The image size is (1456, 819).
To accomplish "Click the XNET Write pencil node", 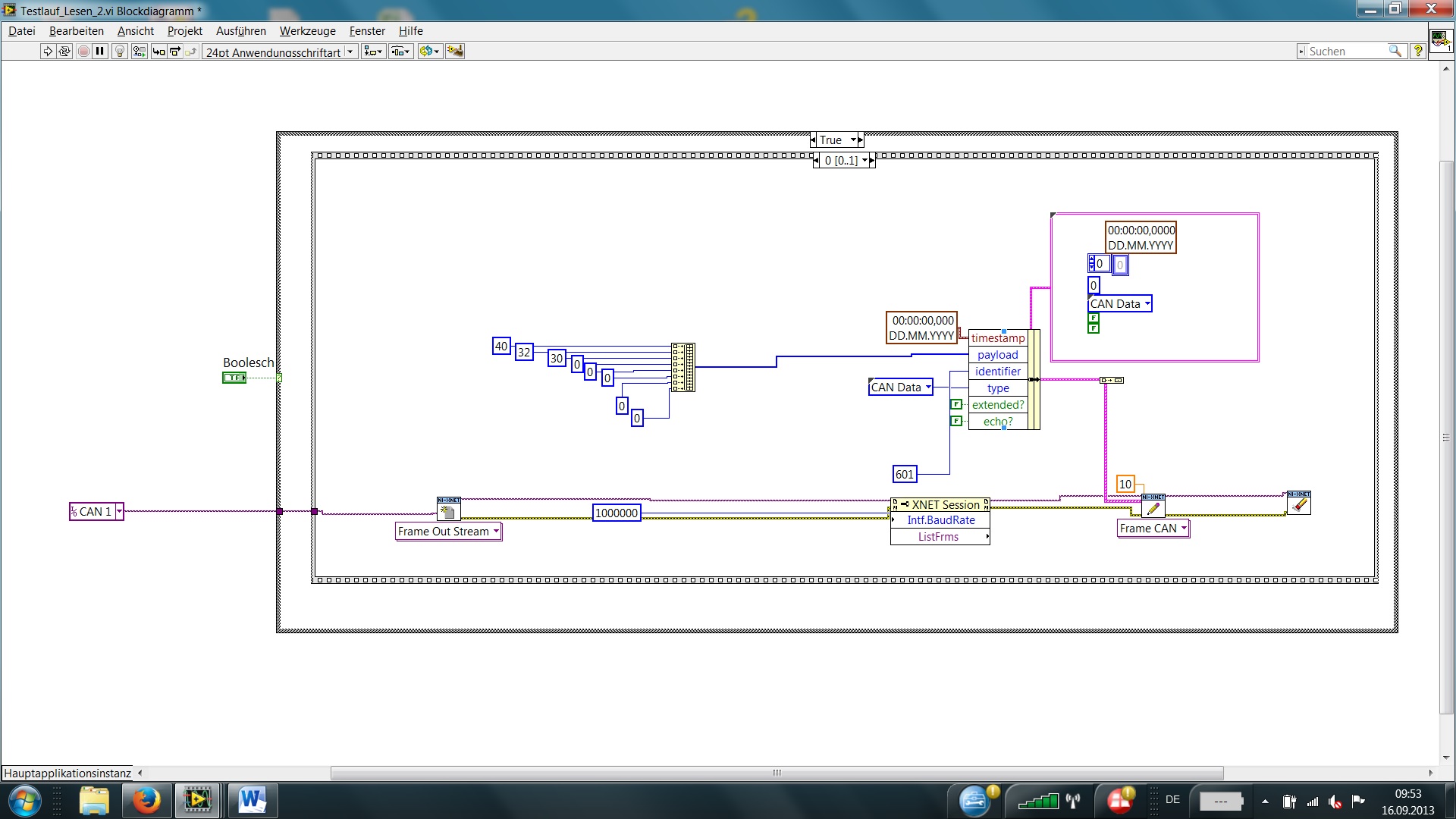I will pos(1153,507).
